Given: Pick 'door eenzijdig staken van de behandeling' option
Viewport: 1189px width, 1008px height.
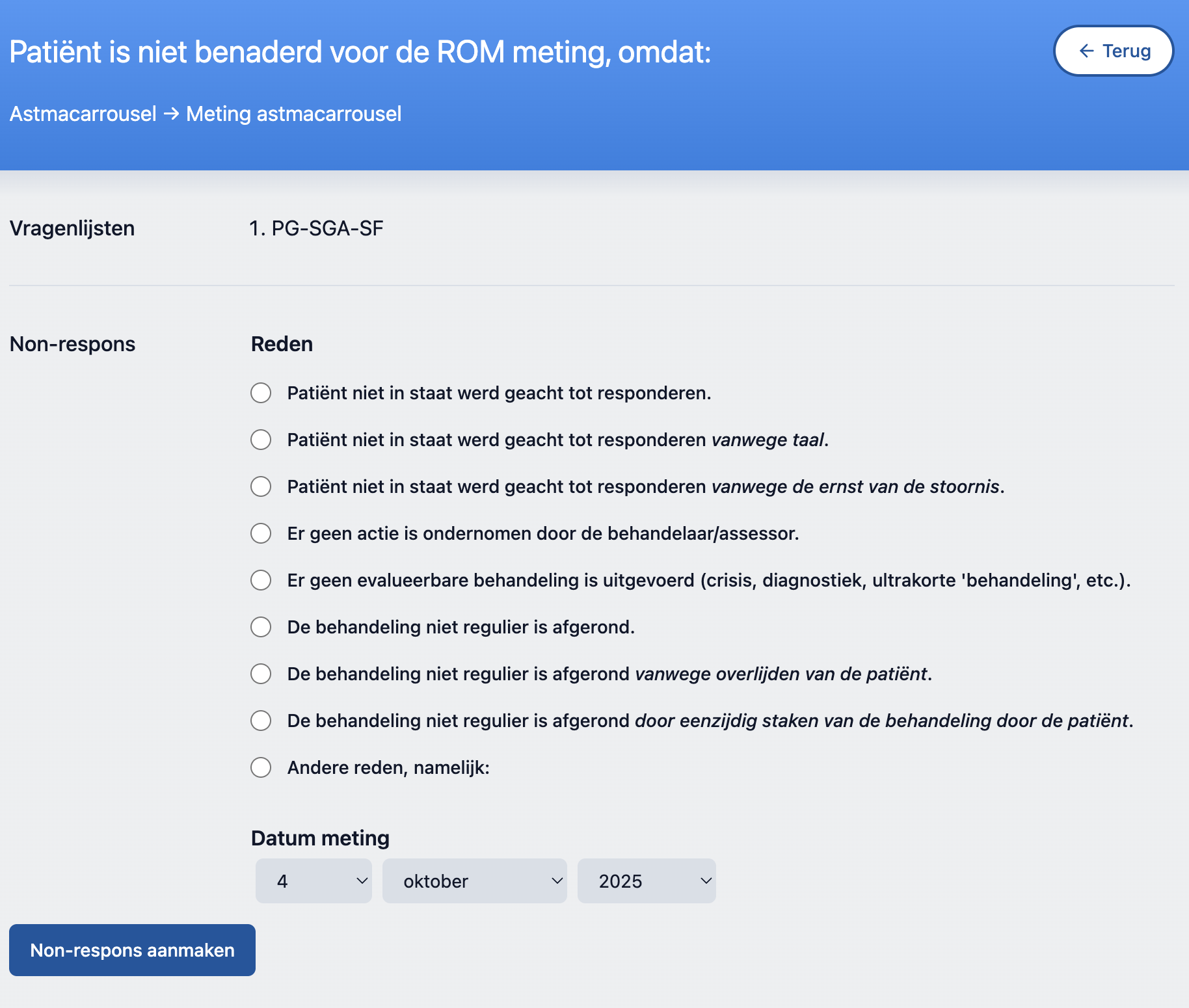Looking at the screenshot, I should coord(261,721).
